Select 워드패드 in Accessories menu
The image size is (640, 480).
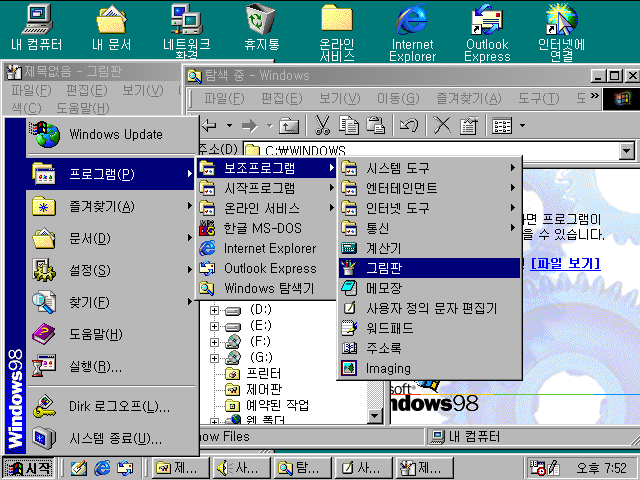(x=429, y=328)
